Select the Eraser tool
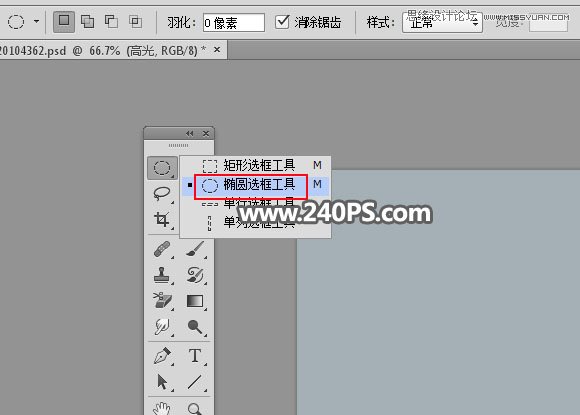Image resolution: width=580 pixels, height=415 pixels. (x=162, y=301)
